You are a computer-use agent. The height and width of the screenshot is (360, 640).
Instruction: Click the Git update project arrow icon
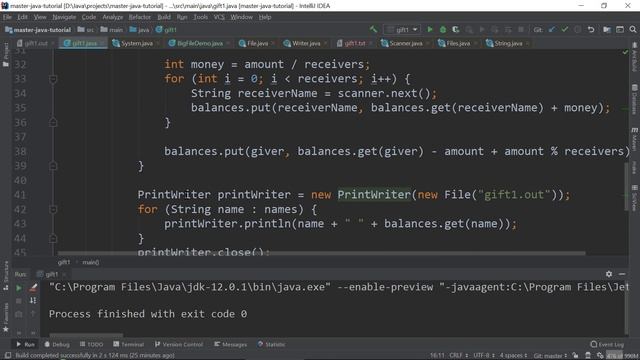point(552,29)
